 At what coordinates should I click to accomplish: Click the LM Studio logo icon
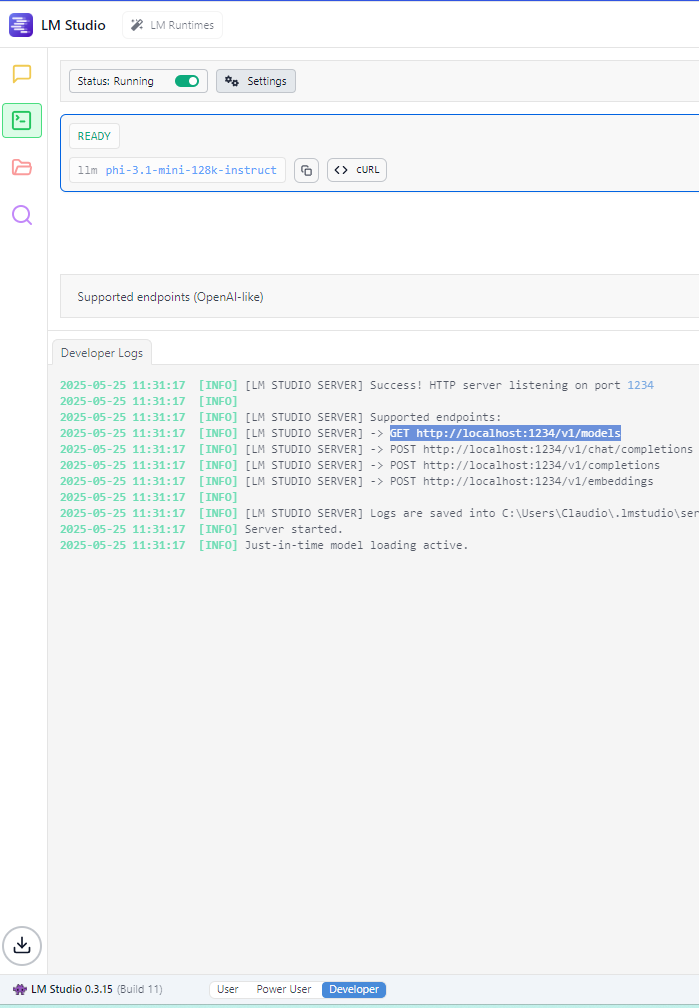pos(21,25)
